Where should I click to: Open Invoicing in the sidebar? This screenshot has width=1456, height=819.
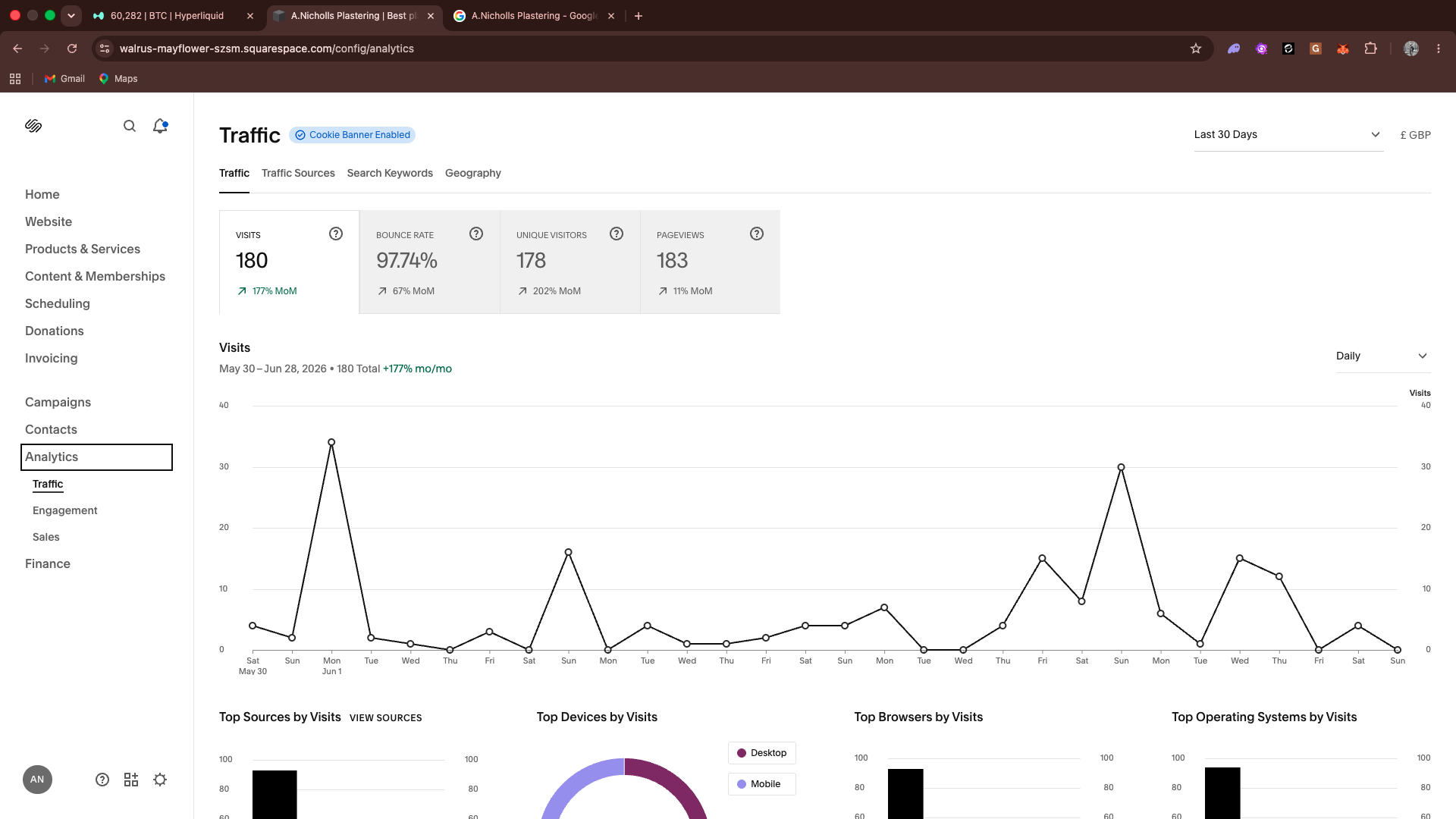pyautogui.click(x=52, y=359)
